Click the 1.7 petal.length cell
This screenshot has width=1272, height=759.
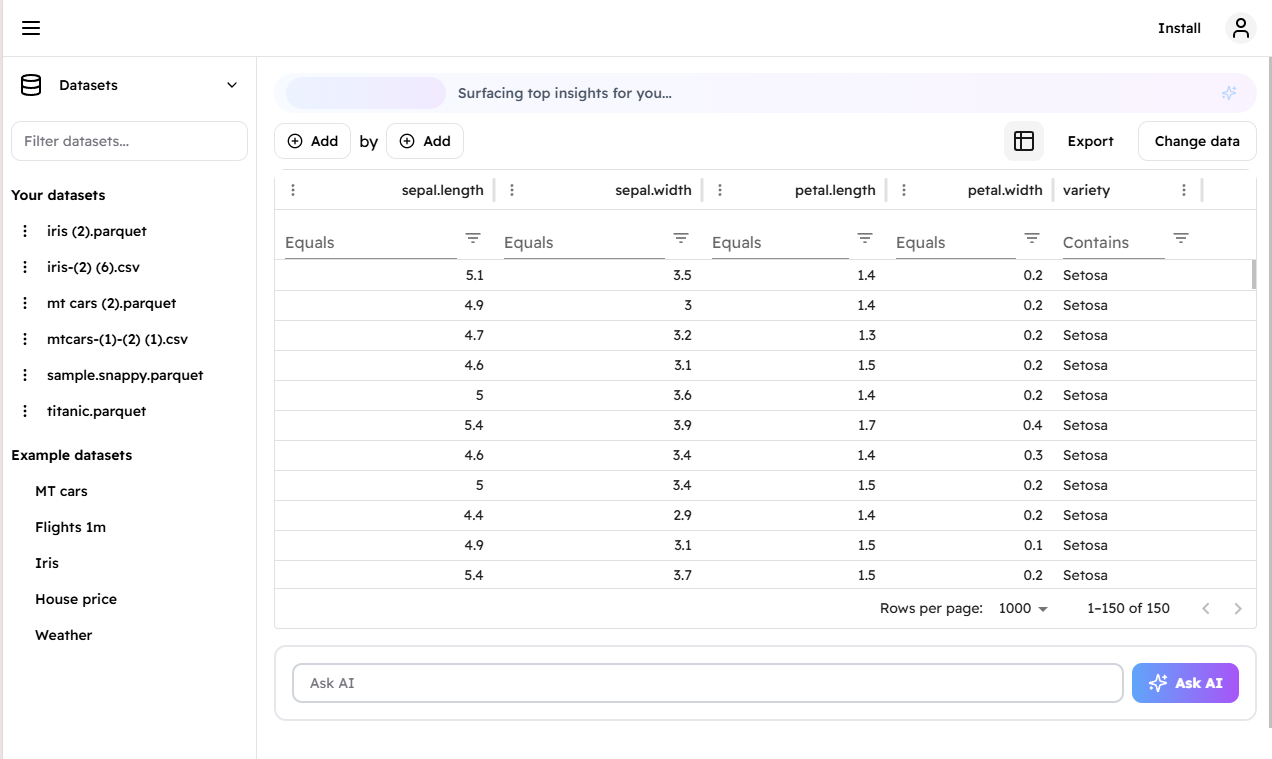pos(794,425)
